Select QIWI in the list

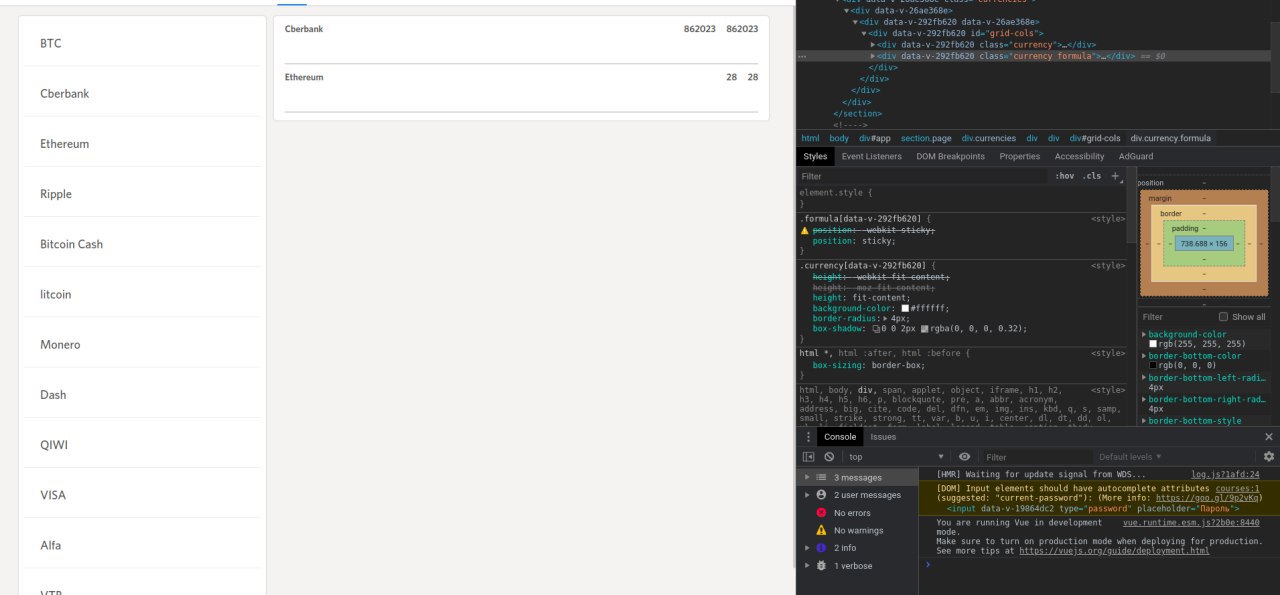point(142,445)
